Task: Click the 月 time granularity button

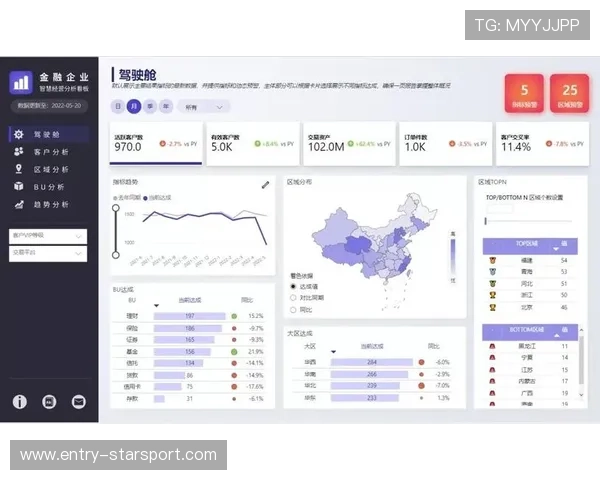Action: [x=134, y=106]
